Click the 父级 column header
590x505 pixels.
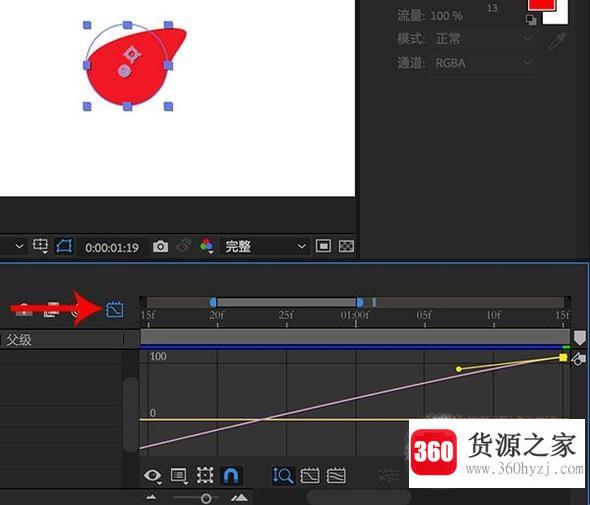[x=19, y=340]
